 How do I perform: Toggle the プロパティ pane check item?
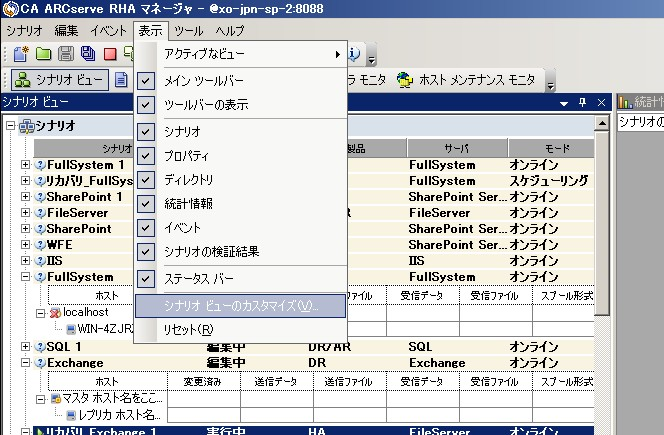pyautogui.click(x=145, y=156)
